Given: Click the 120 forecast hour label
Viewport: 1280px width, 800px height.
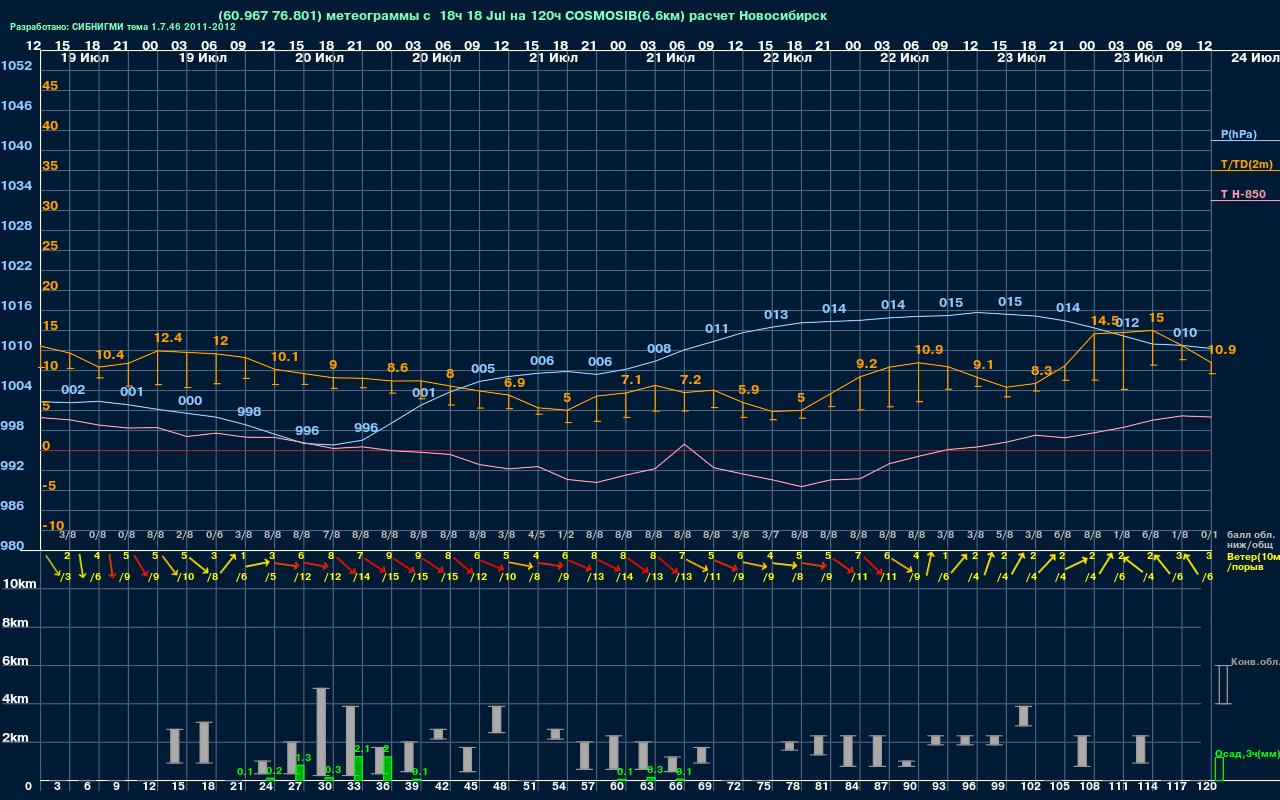Looking at the screenshot, I should [x=1207, y=787].
